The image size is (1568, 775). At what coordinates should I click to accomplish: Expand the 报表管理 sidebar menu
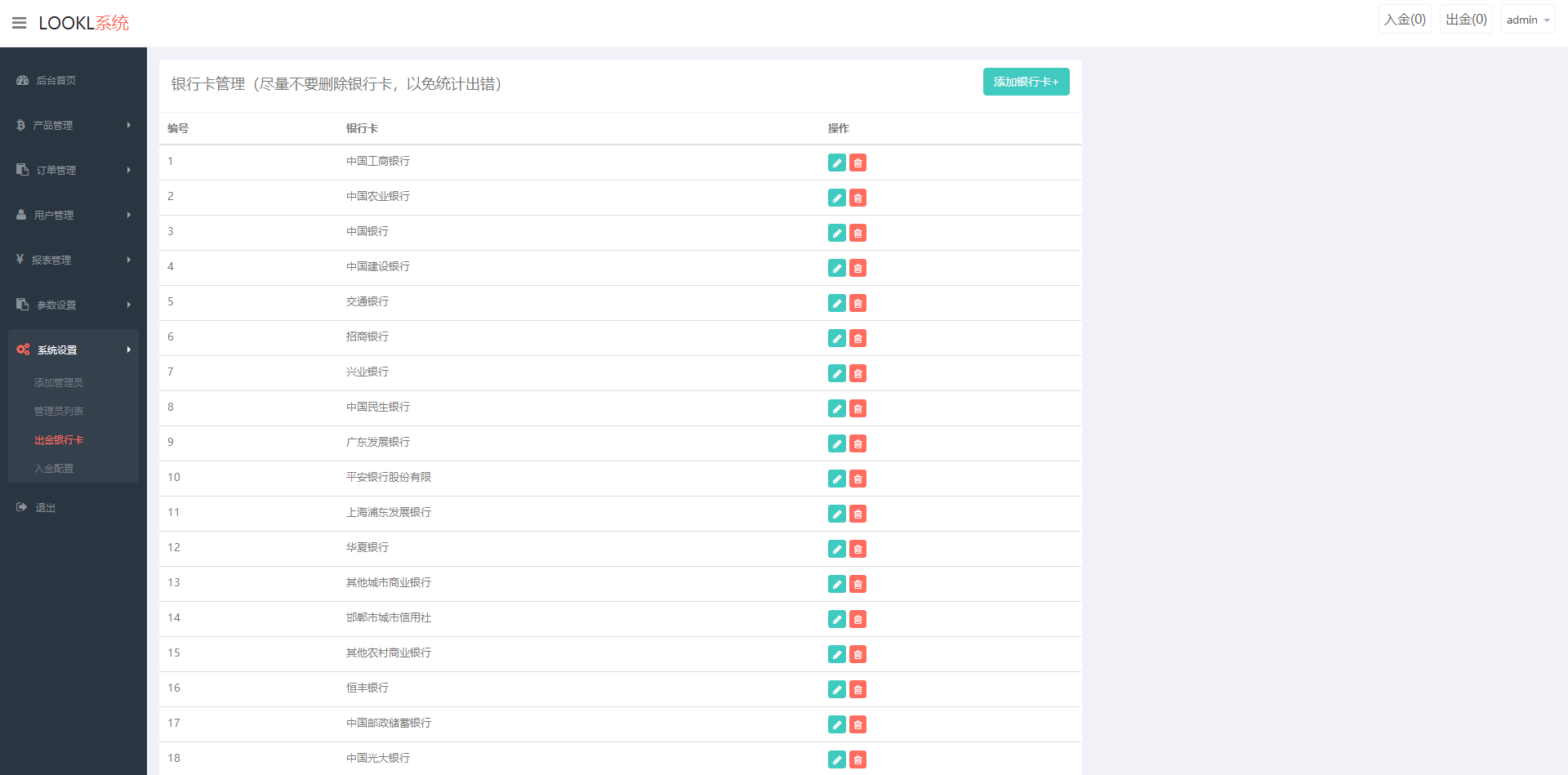(73, 260)
